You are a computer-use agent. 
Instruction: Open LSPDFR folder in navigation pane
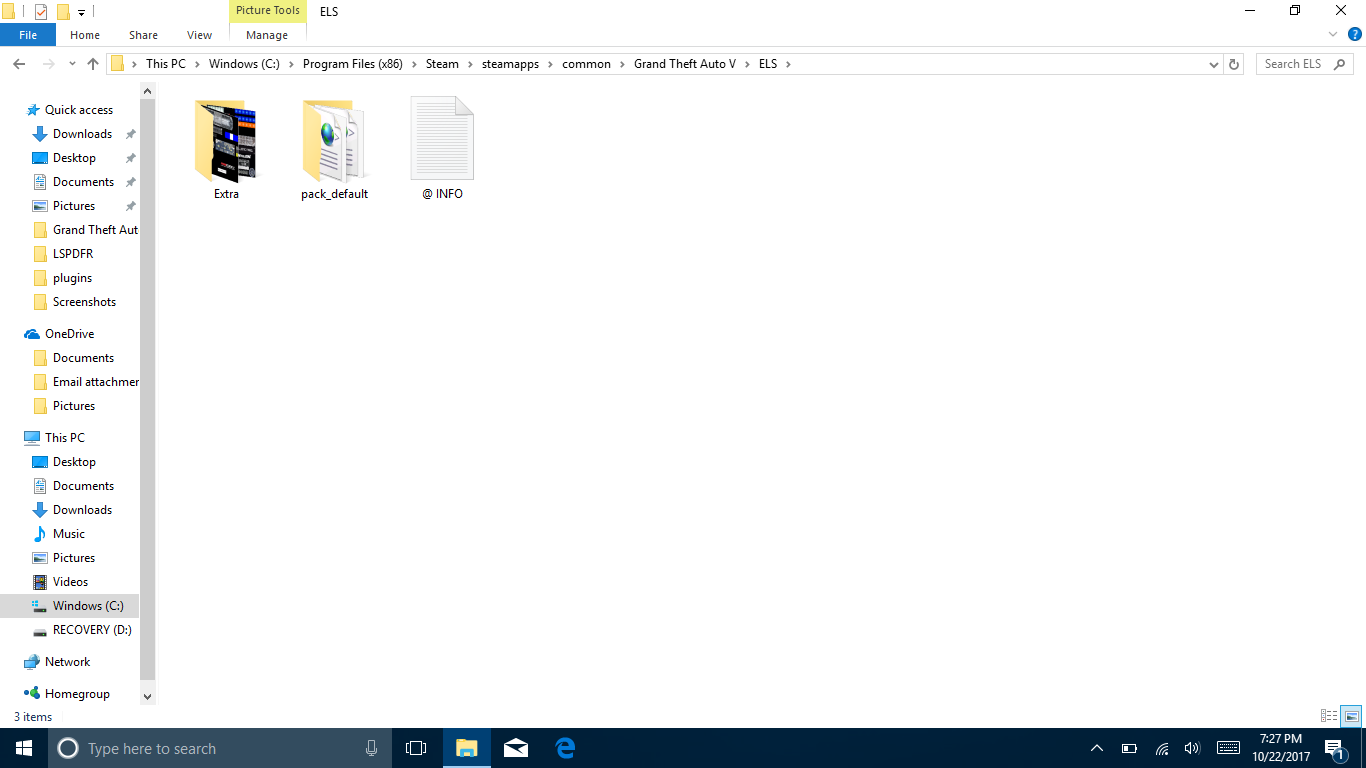coord(72,254)
